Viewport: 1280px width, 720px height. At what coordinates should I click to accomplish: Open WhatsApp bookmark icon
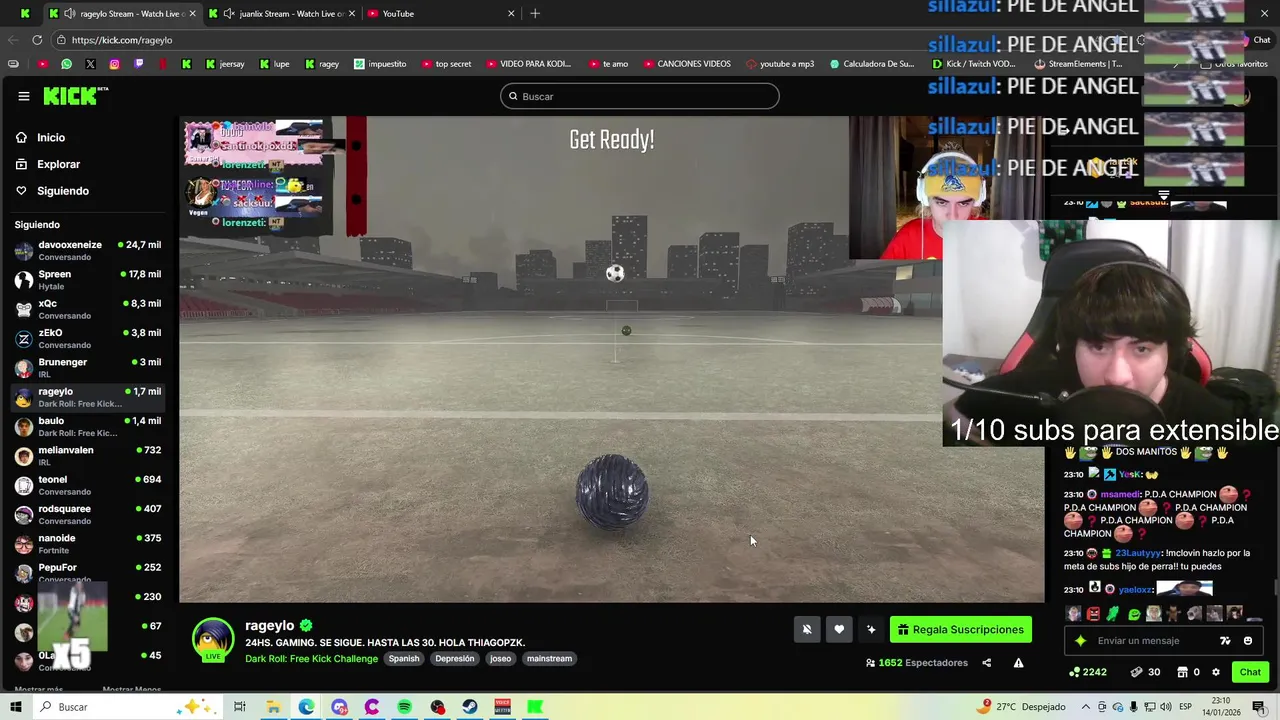(x=66, y=64)
